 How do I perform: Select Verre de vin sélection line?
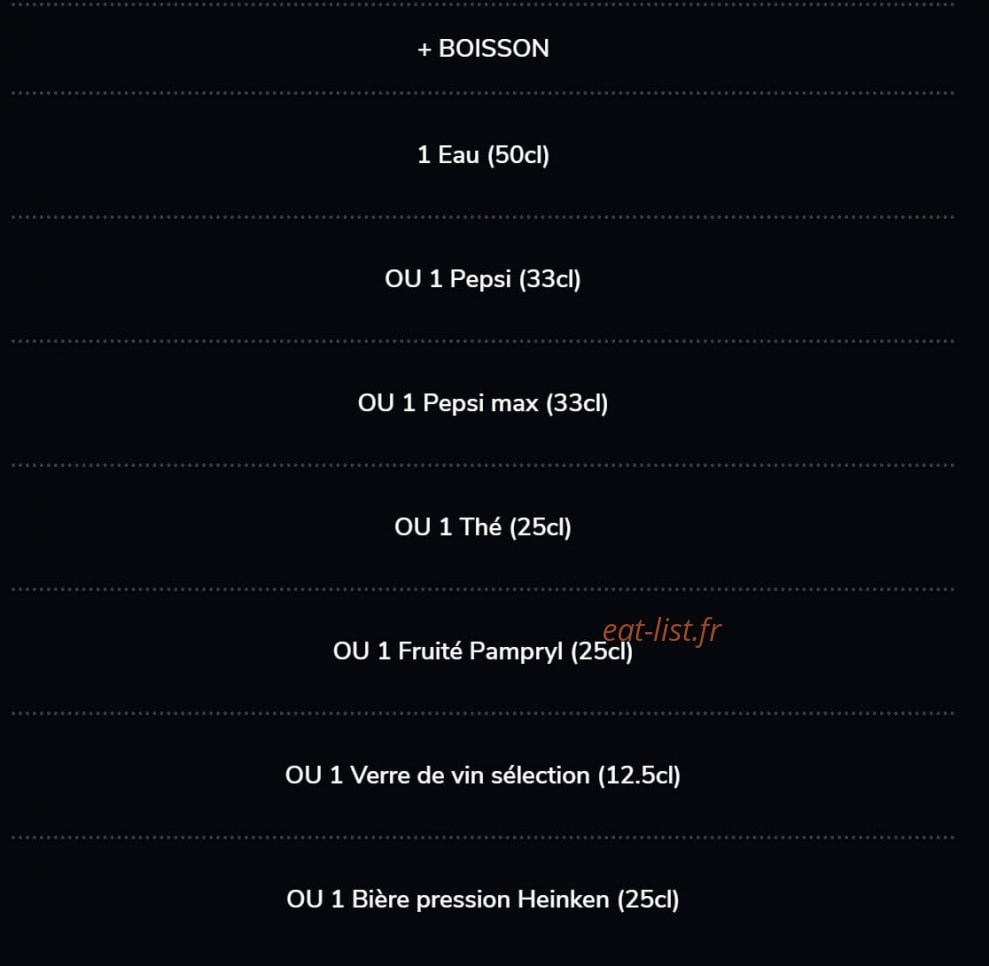coord(483,776)
